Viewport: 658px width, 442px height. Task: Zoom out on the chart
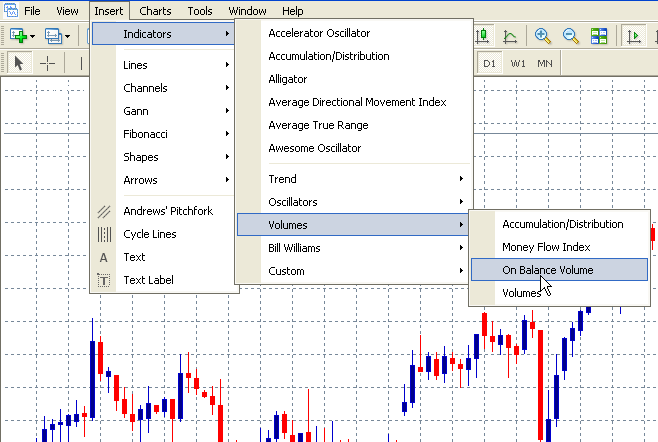pos(571,36)
